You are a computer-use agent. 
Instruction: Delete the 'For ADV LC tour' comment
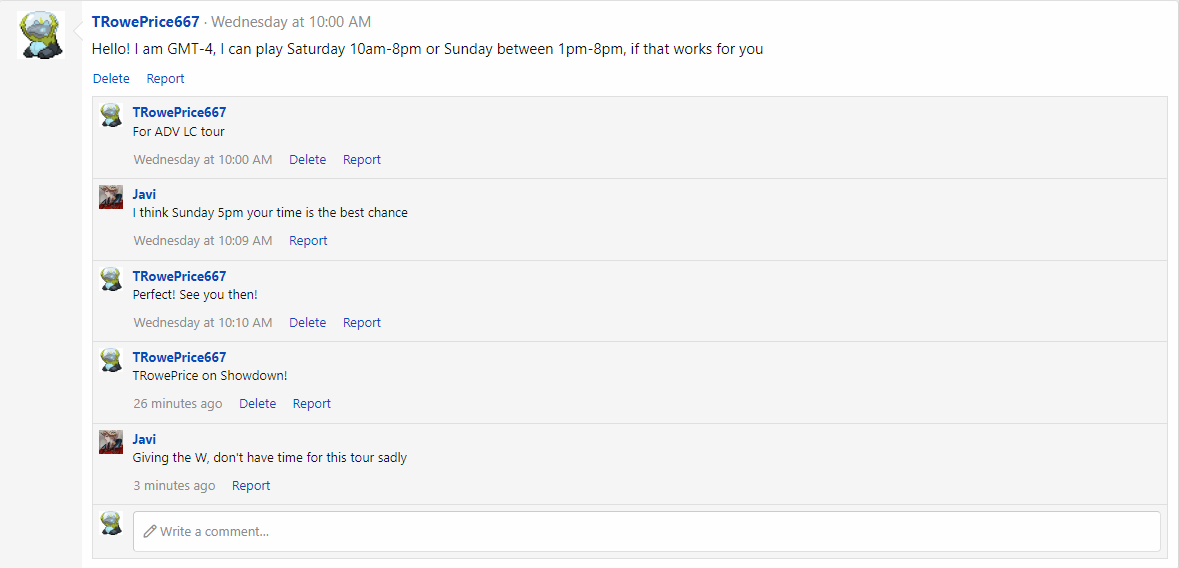point(308,159)
